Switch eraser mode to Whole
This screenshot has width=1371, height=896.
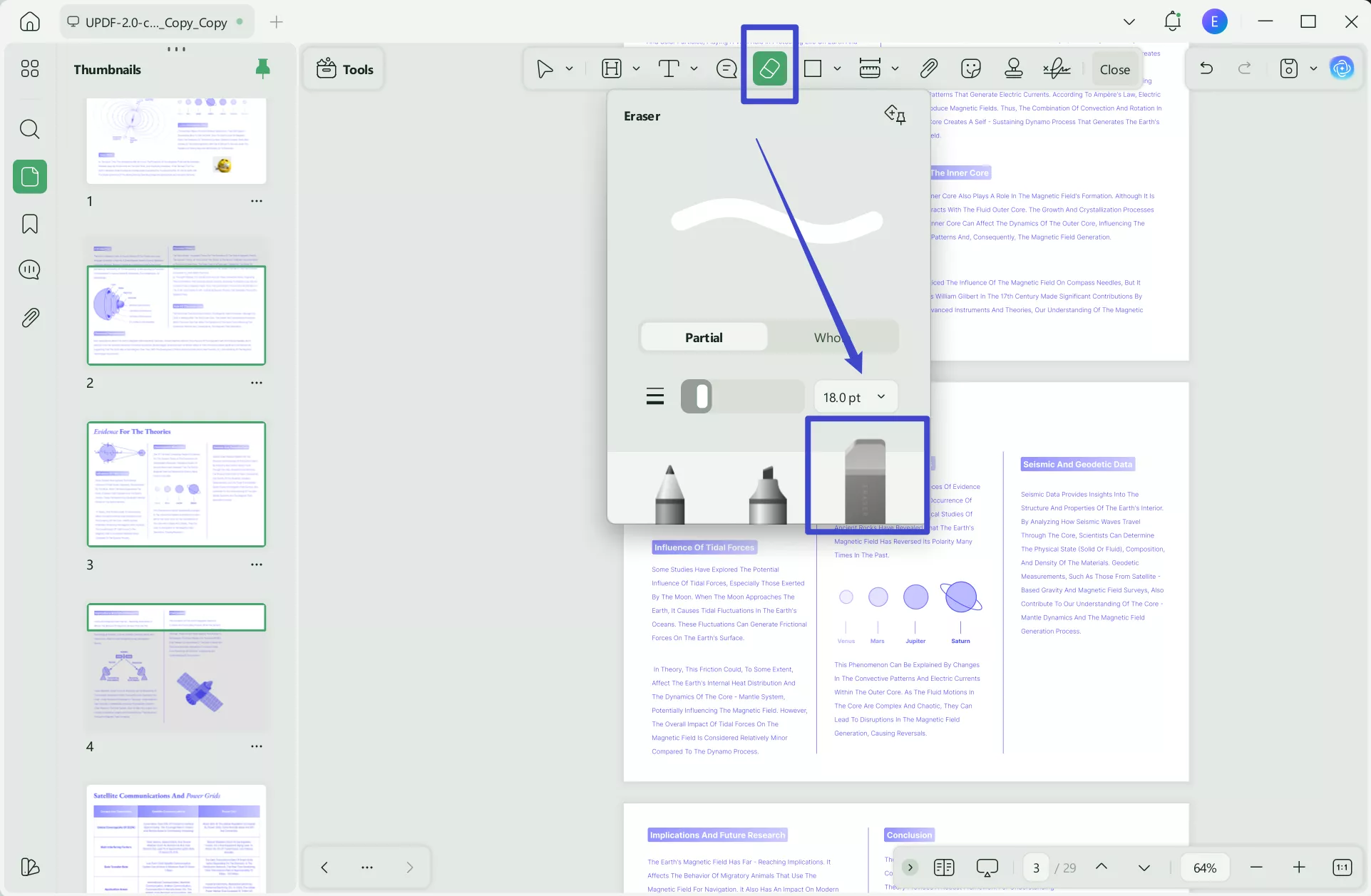(833, 337)
